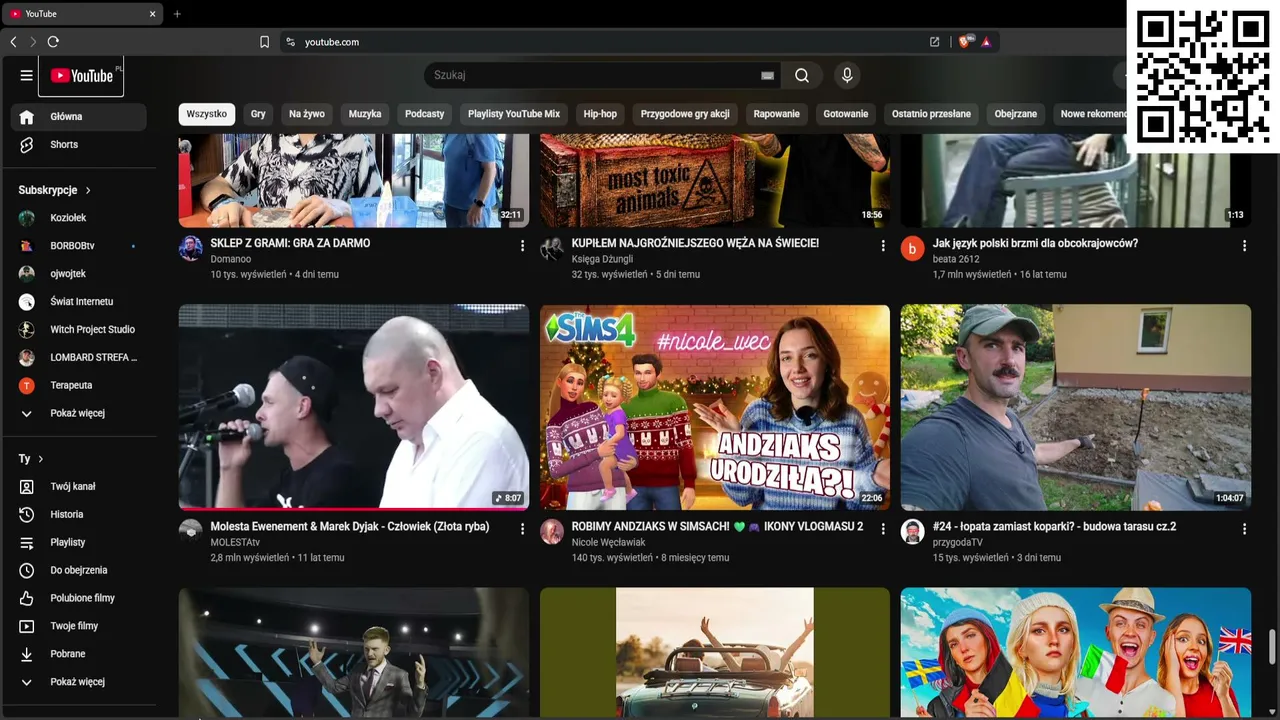Select the Wszystko filter chip

pos(207,114)
